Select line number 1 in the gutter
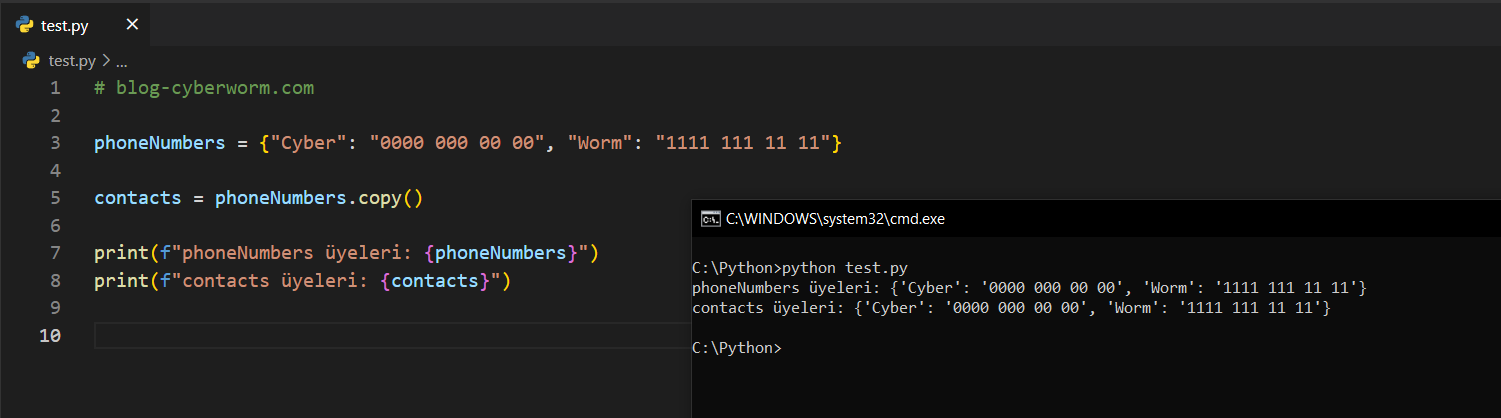Image resolution: width=1501 pixels, height=418 pixels. coord(55,88)
